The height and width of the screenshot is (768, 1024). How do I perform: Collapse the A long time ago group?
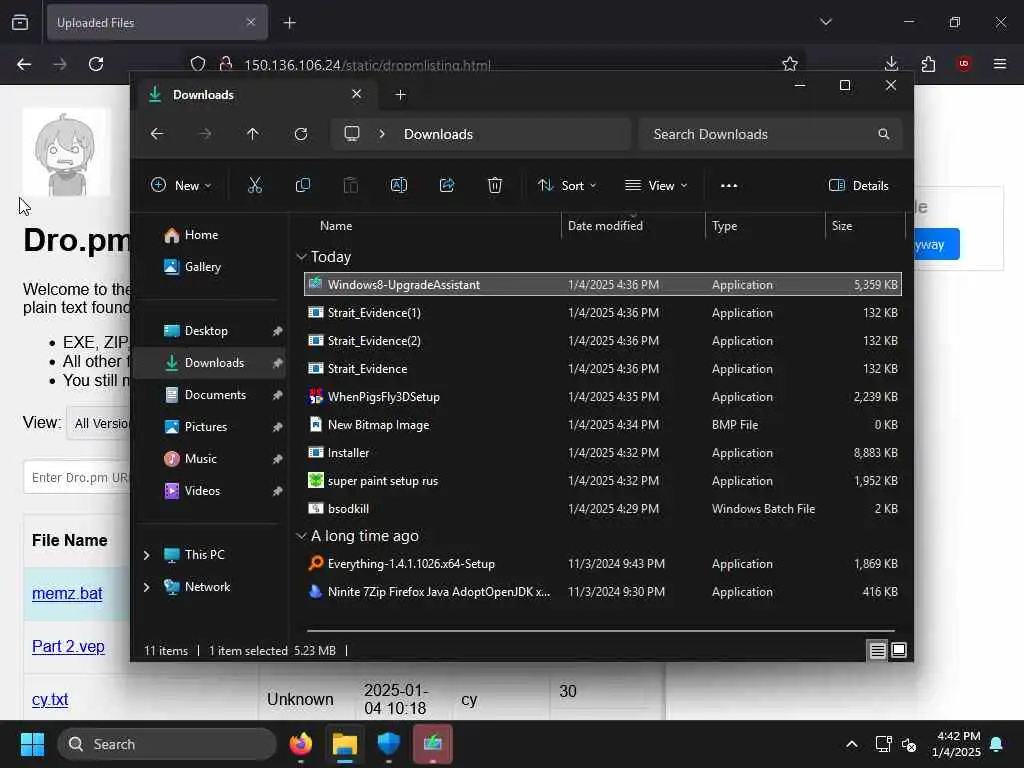click(301, 536)
